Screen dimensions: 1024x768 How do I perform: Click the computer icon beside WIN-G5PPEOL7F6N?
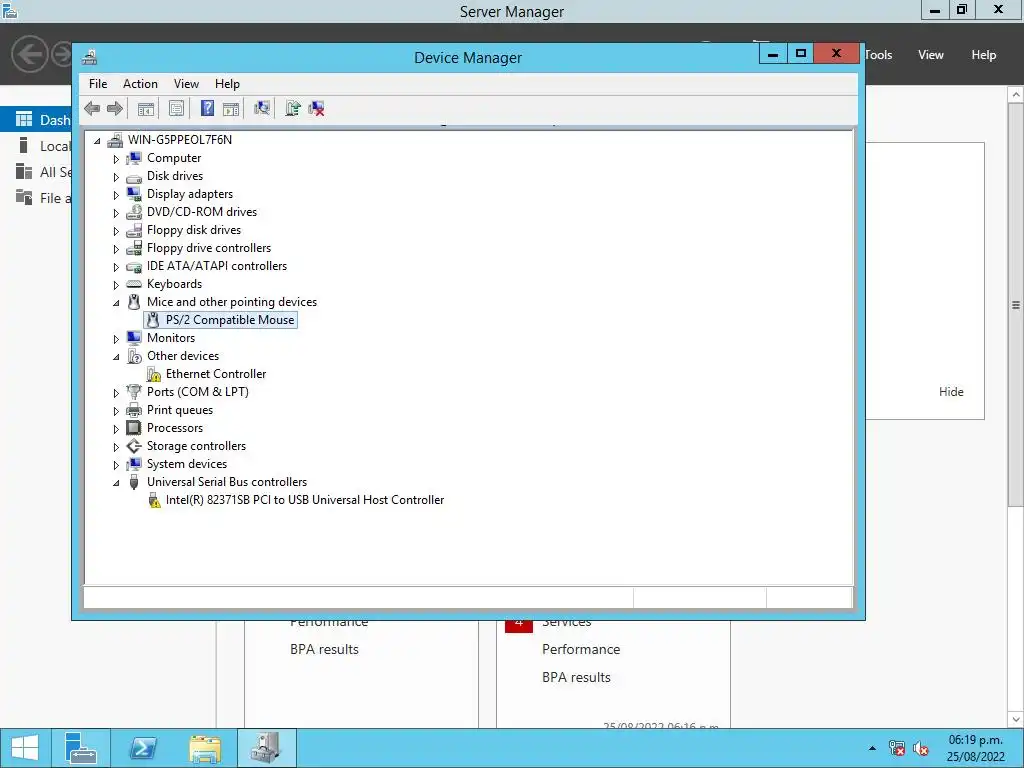(x=115, y=140)
